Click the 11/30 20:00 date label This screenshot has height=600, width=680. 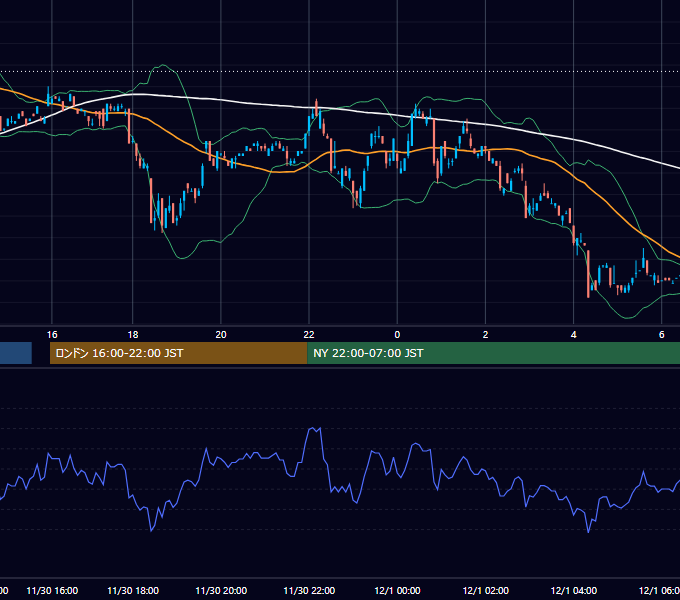pyautogui.click(x=221, y=590)
